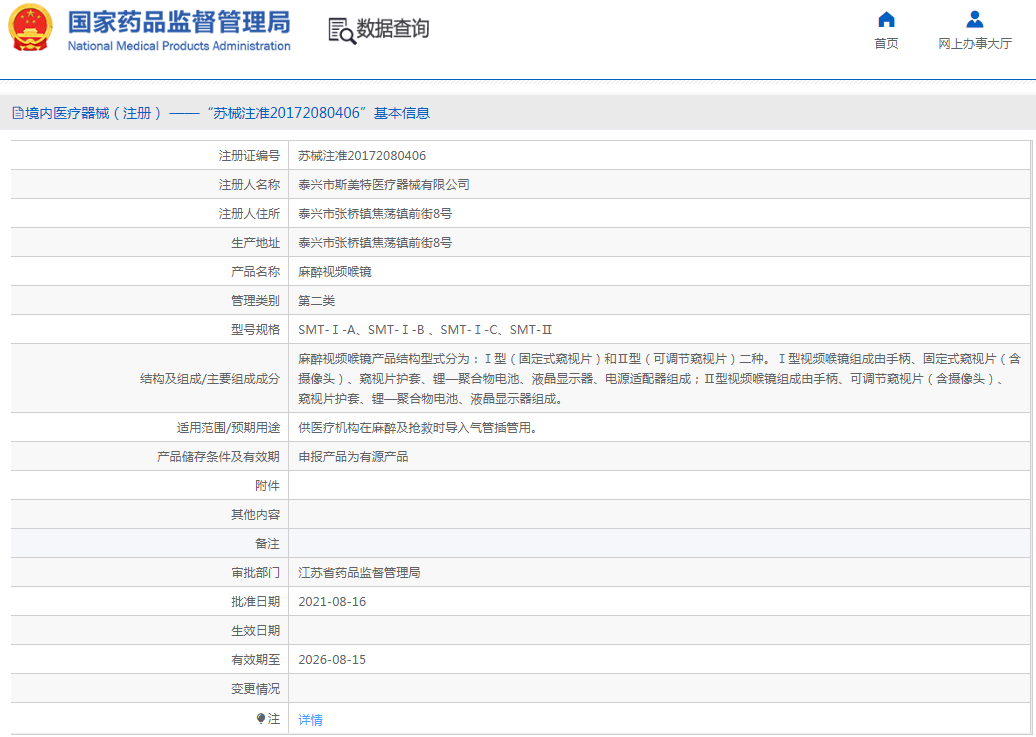Select approval date 2021-08-16
The image size is (1036, 737).
332,602
